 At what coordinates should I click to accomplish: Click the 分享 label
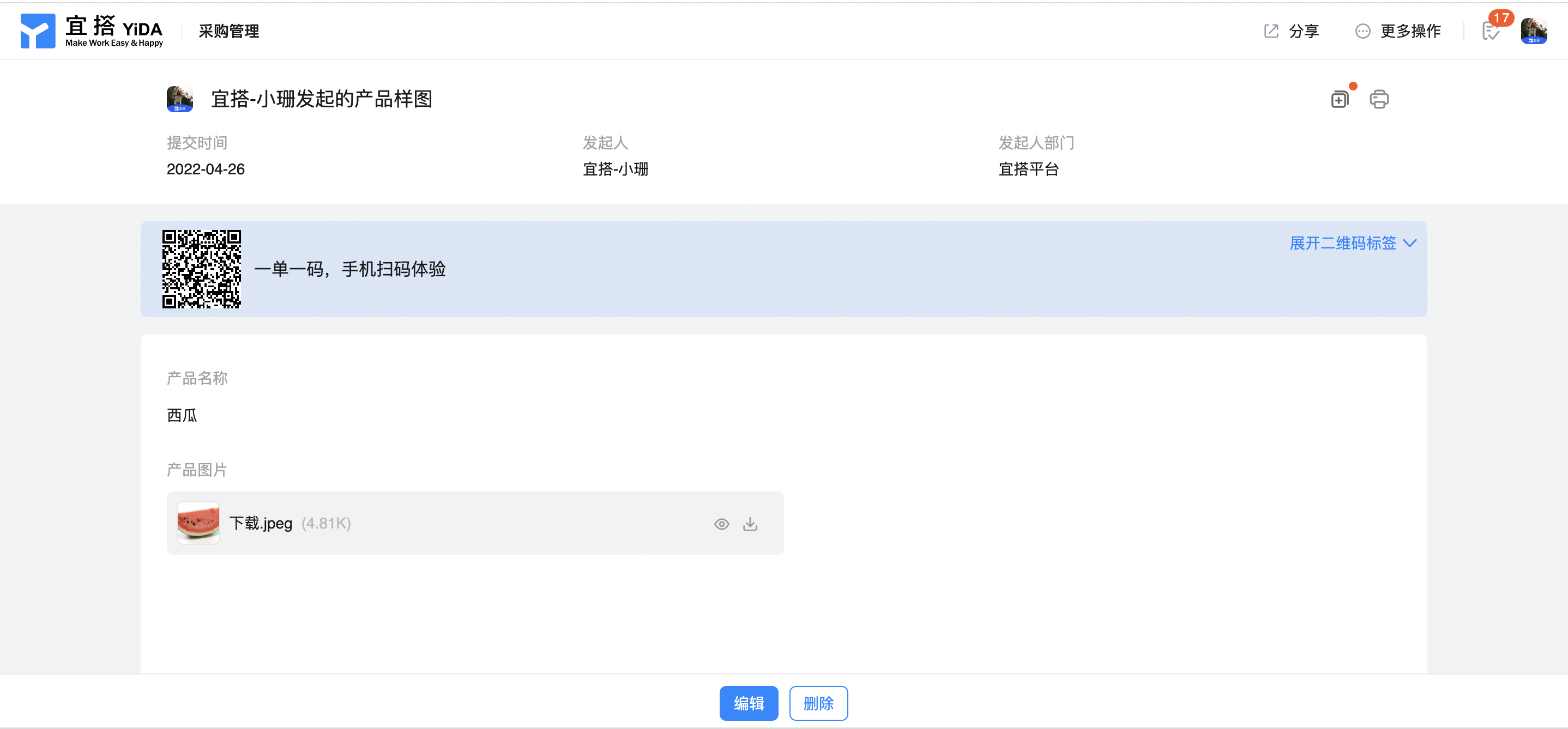(1303, 31)
